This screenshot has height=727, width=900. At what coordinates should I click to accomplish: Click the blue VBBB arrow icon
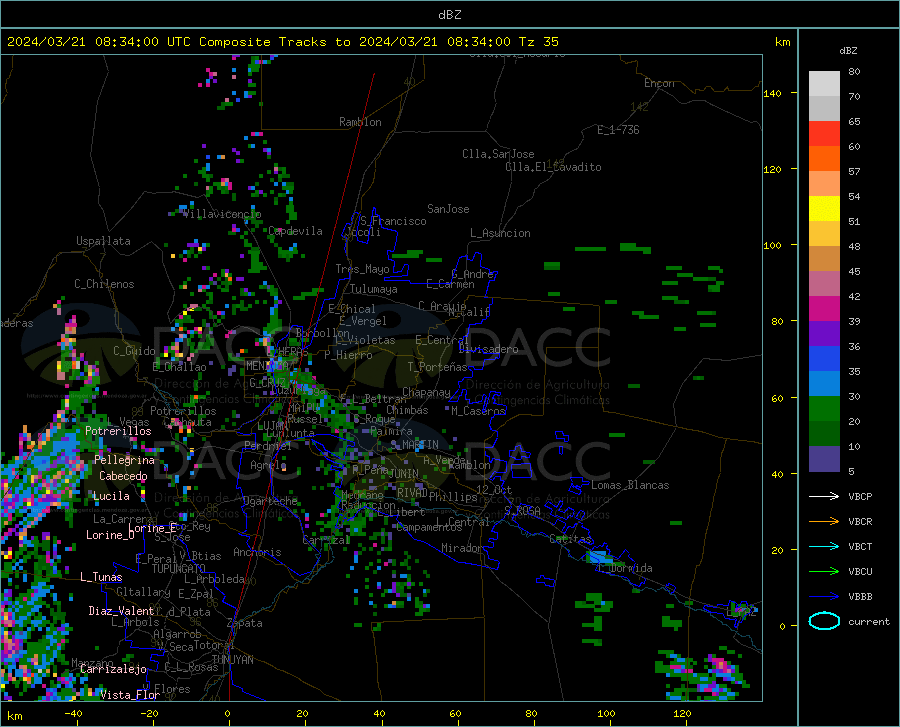[824, 596]
